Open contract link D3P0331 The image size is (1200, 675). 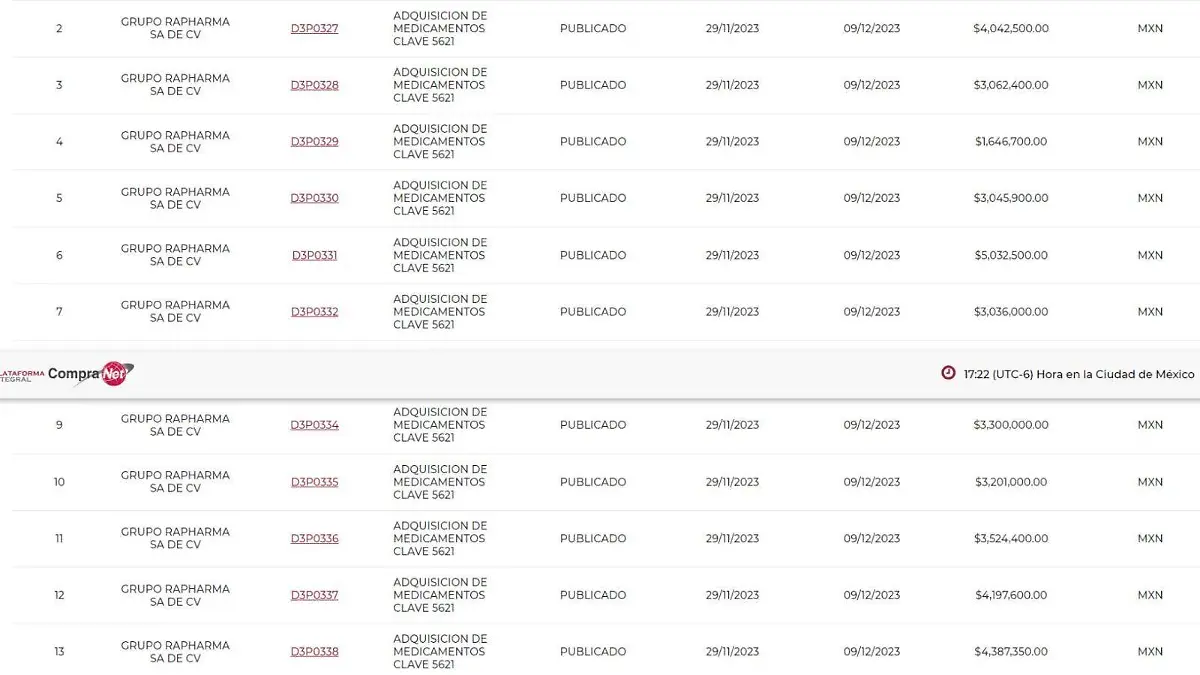point(314,255)
